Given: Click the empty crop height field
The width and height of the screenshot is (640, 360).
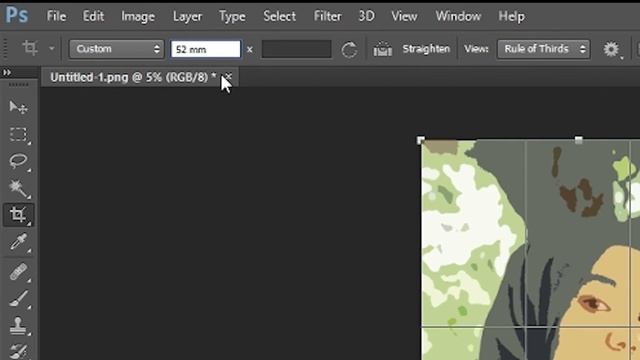Looking at the screenshot, I should click(296, 49).
